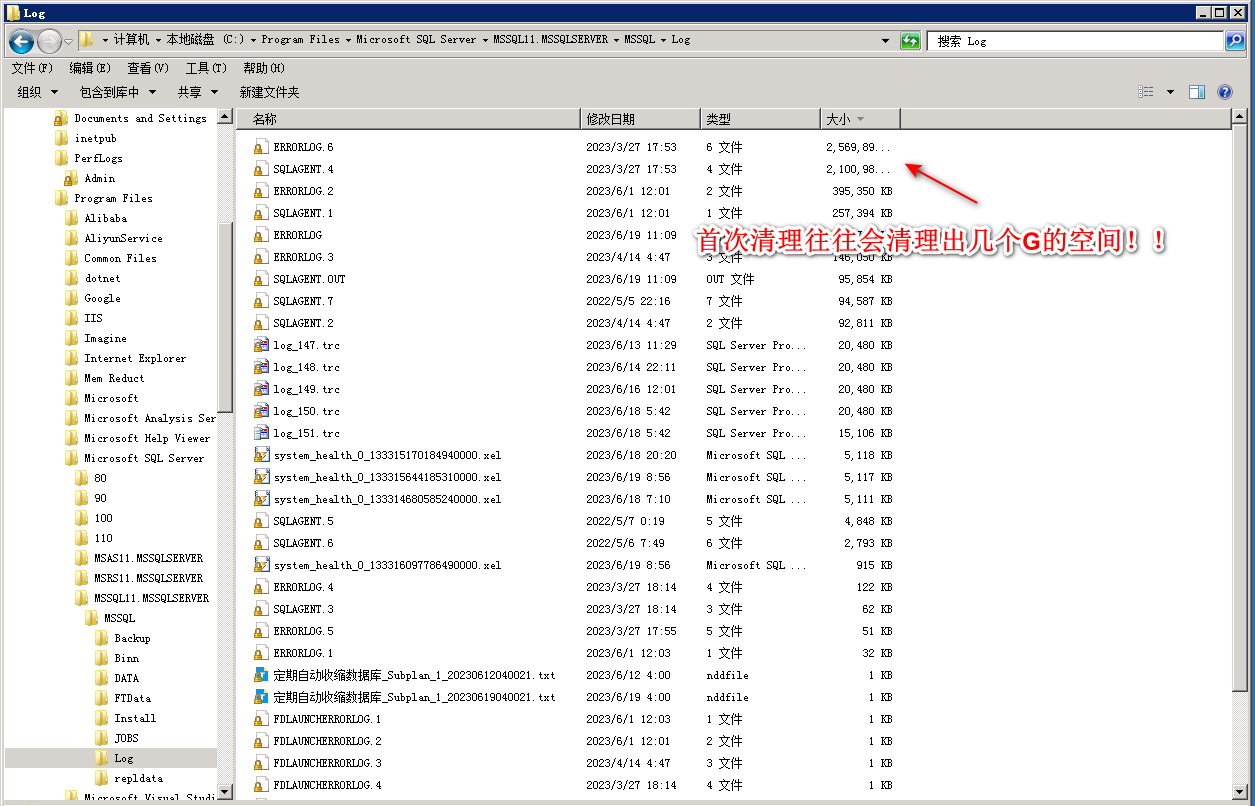This screenshot has width=1255, height=806.
Task: Select the file named SQLAGENT.7
Action: tap(304, 301)
